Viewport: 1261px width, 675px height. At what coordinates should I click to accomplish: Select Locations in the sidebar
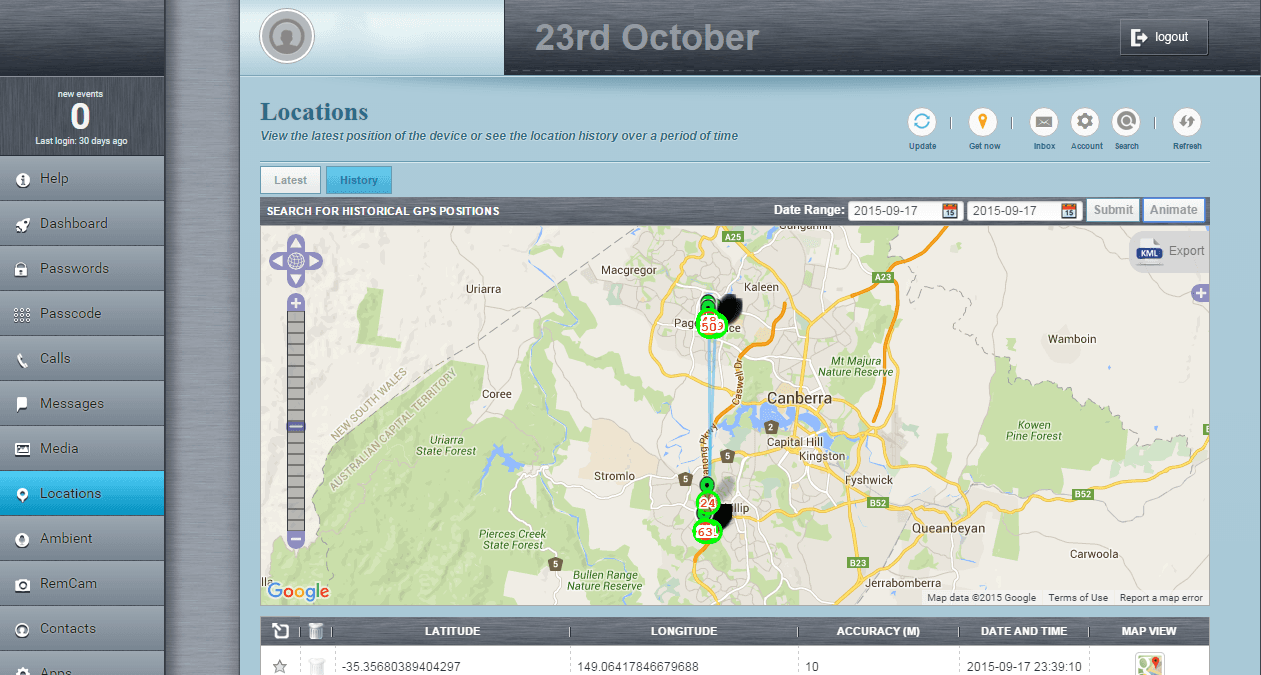click(x=82, y=493)
